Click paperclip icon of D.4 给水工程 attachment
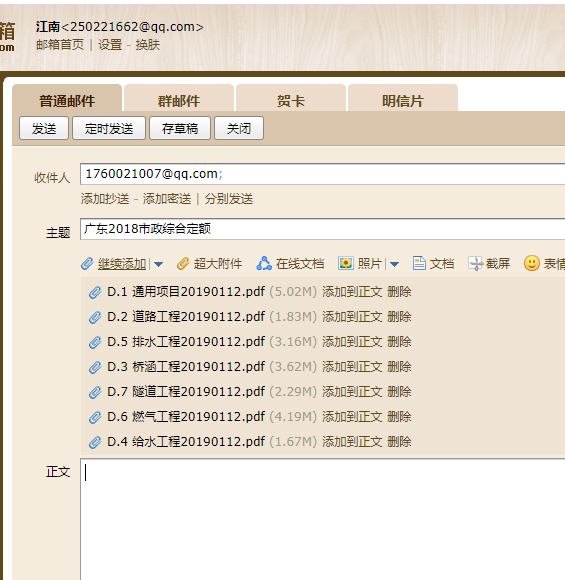Image resolution: width=565 pixels, height=580 pixels. pos(95,442)
